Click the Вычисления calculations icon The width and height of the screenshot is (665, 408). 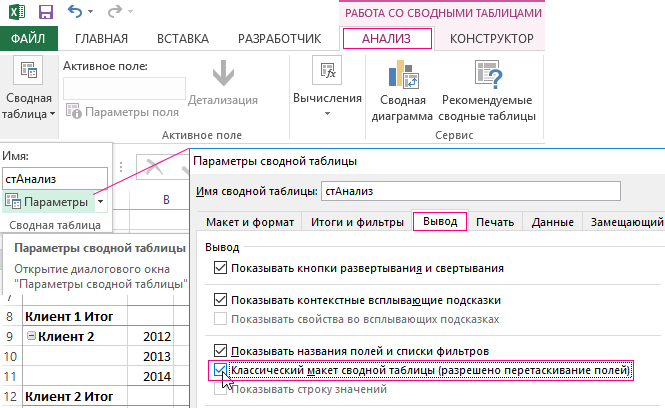[x=326, y=71]
